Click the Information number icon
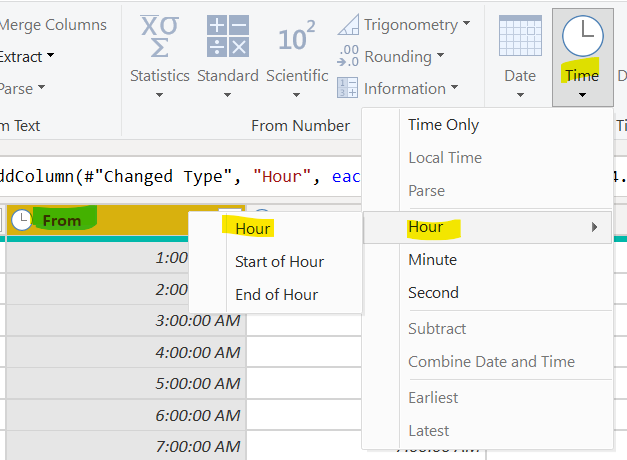The image size is (627, 460). [347, 88]
